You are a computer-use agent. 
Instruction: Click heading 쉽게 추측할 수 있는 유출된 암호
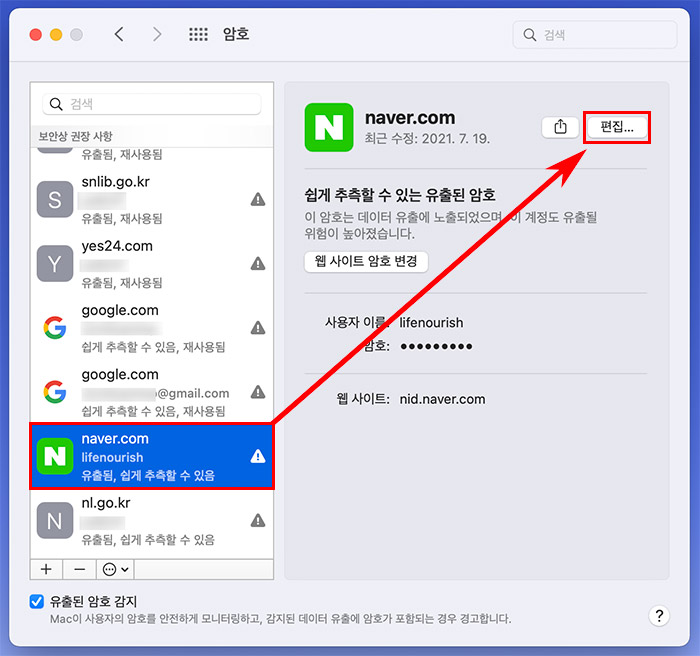[400, 195]
